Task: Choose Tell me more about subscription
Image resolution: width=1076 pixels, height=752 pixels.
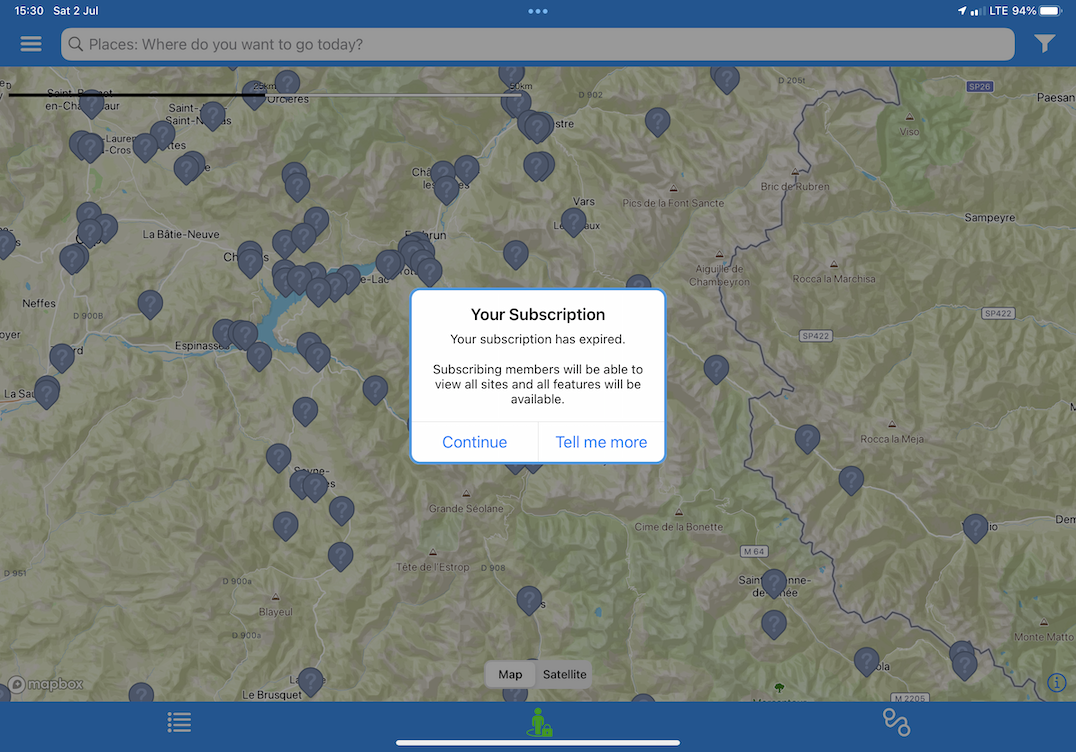Action: point(601,442)
